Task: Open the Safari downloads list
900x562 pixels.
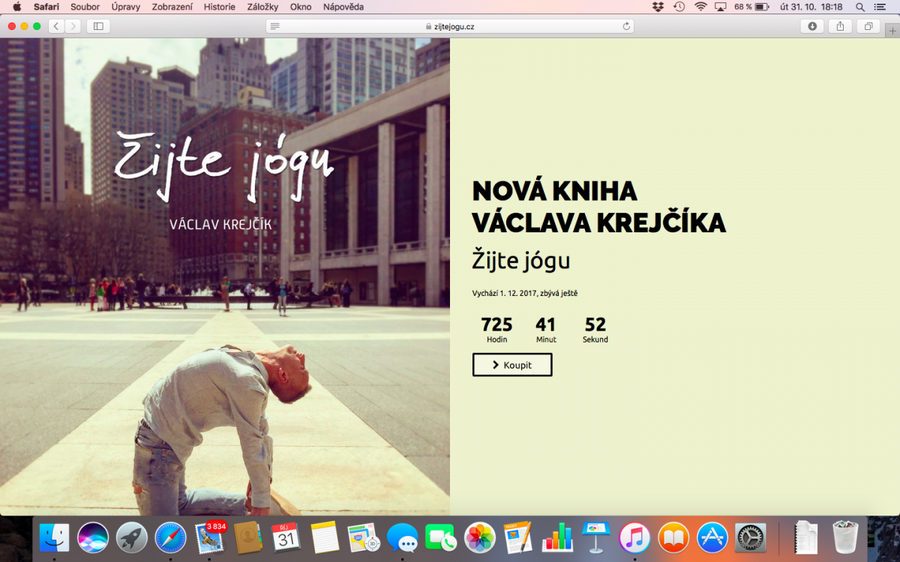Action: point(812,26)
